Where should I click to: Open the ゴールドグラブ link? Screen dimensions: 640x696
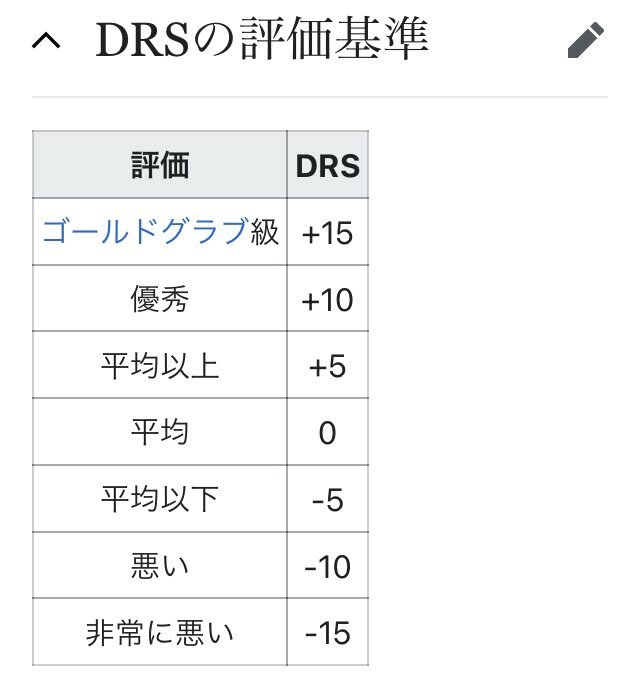(145, 232)
